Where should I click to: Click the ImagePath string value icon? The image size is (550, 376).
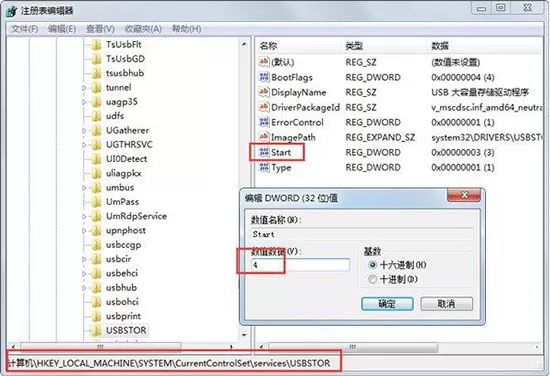pos(264,137)
